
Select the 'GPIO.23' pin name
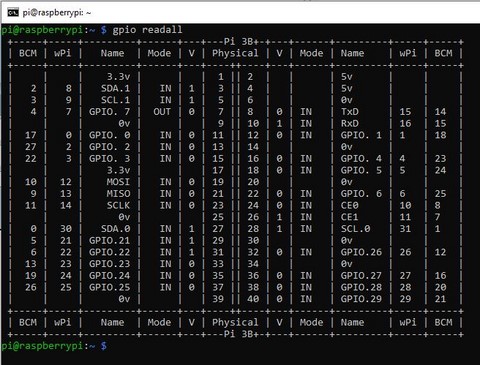coord(109,264)
